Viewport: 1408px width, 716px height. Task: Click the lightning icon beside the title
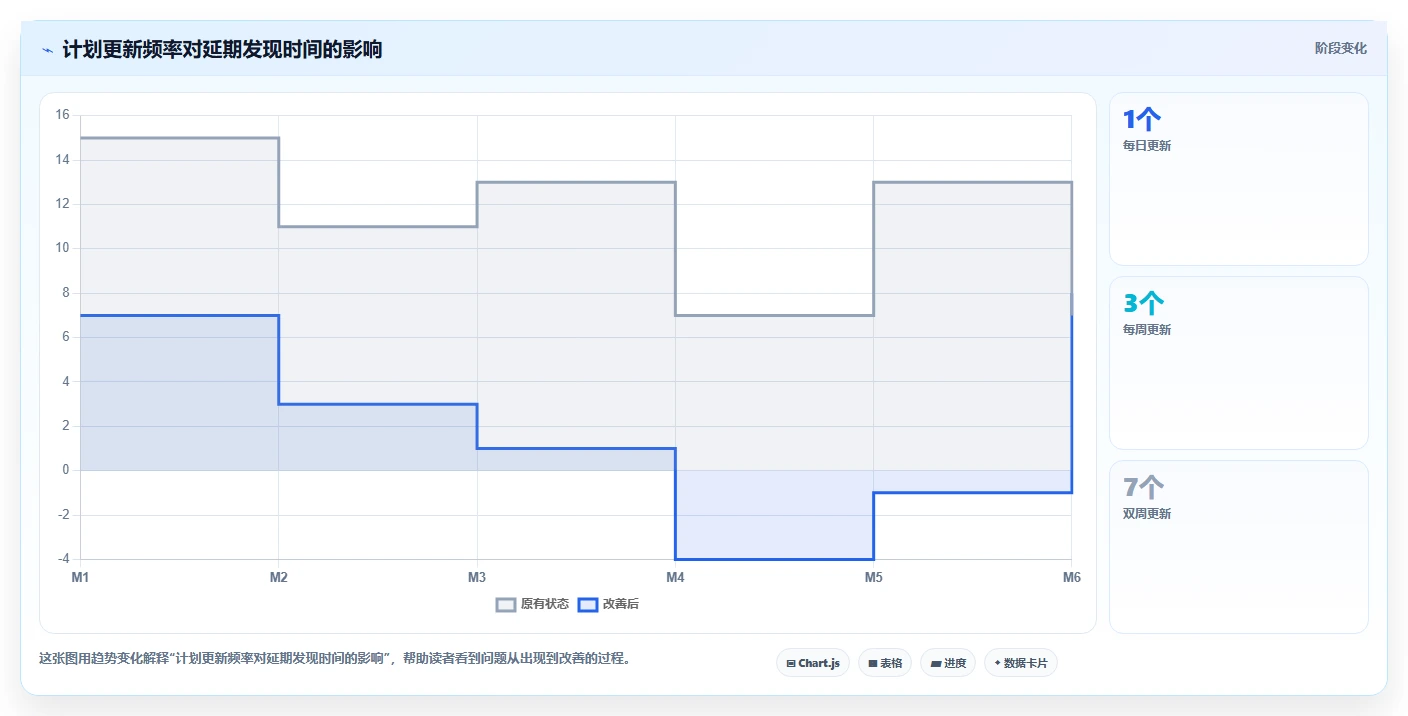[47, 50]
